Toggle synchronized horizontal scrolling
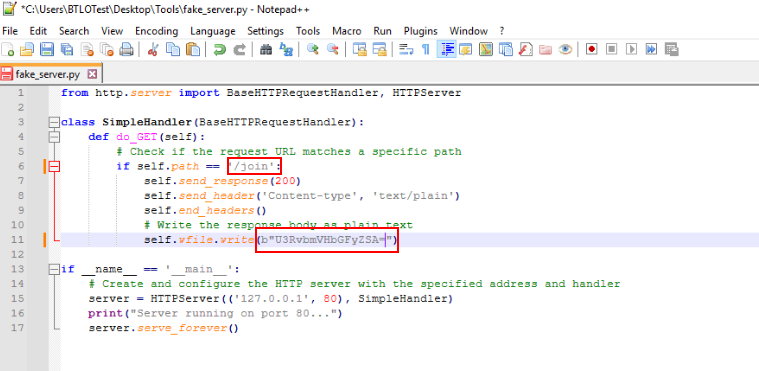Image resolution: width=759 pixels, height=371 pixels. click(379, 49)
